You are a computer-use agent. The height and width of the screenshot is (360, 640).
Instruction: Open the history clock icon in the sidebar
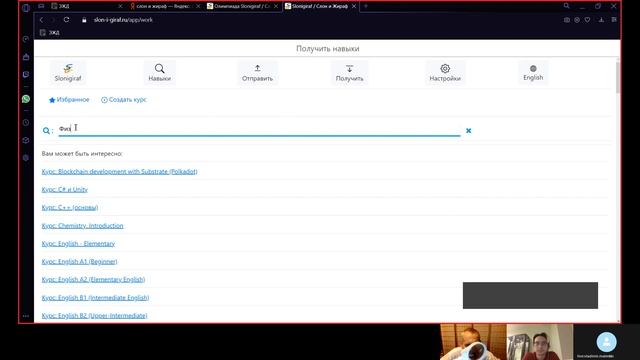pyautogui.click(x=26, y=122)
